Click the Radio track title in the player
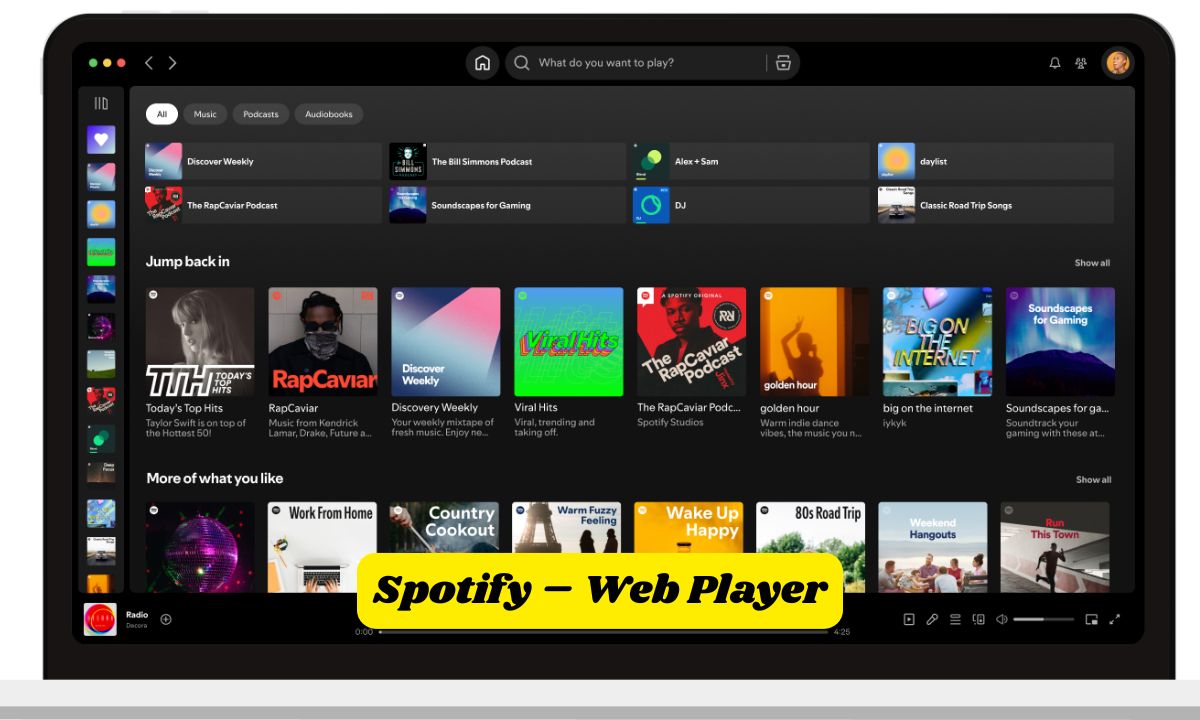This screenshot has width=1200, height=720. tap(137, 614)
